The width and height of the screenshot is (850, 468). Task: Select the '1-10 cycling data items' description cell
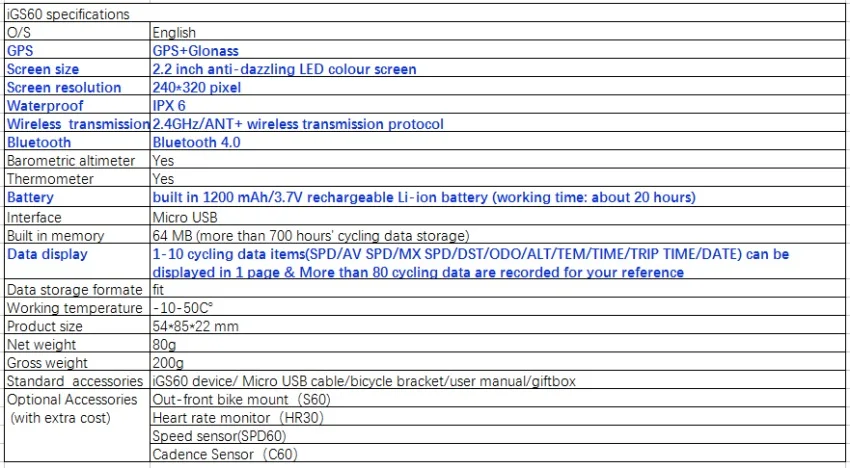498,262
